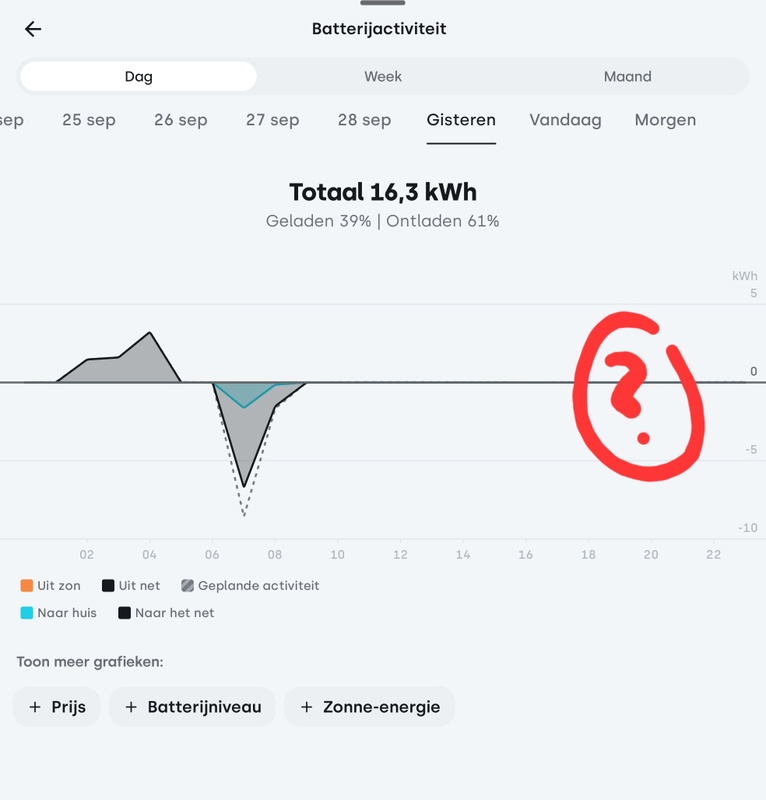
Task: Switch to the Maand view
Action: coord(627,76)
